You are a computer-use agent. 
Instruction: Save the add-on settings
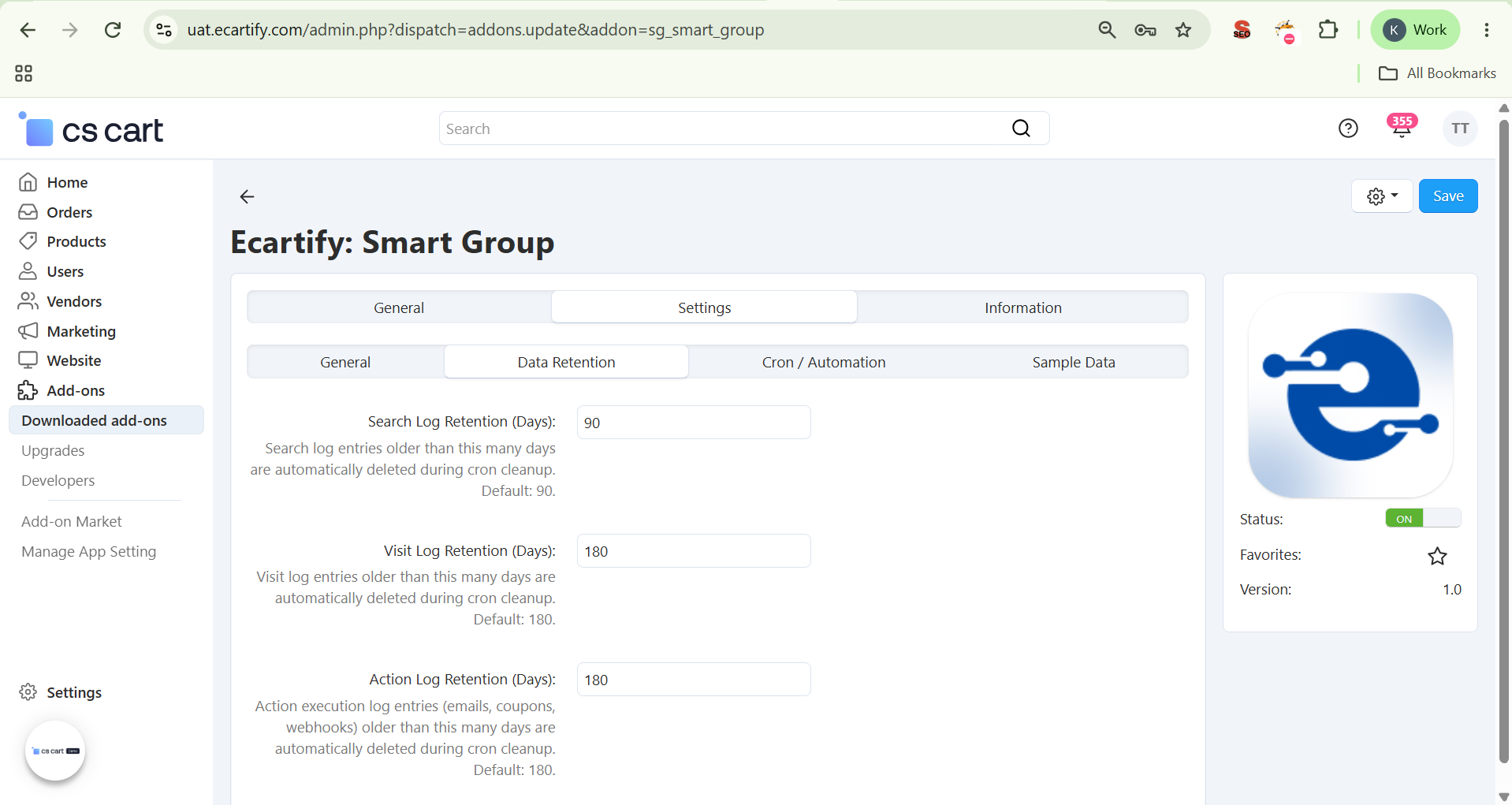[1448, 196]
